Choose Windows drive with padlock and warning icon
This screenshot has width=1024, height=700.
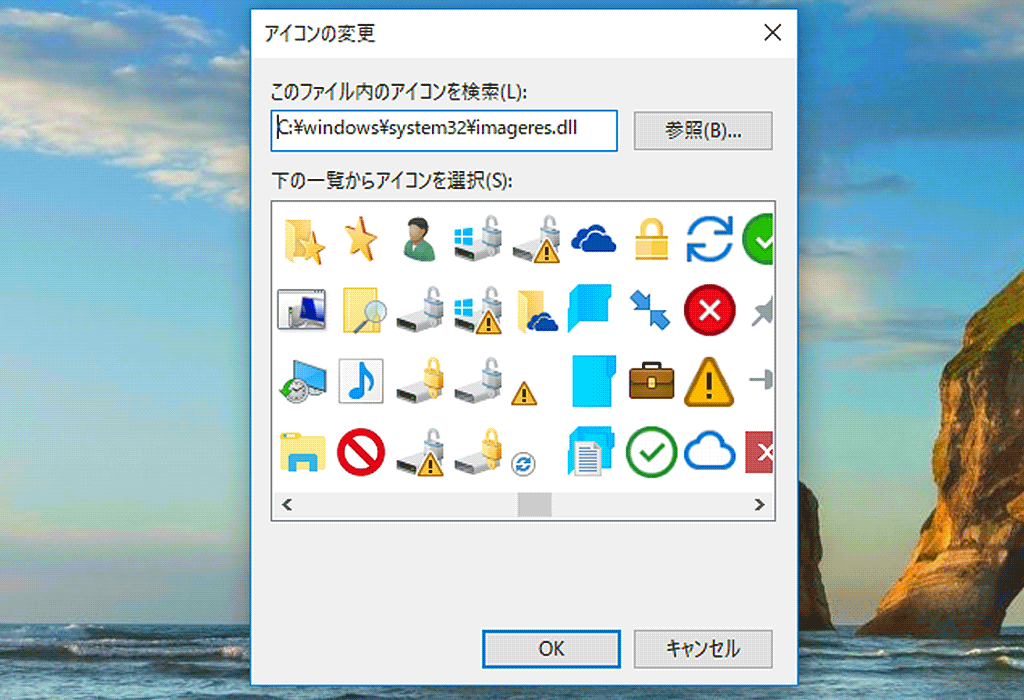[478, 310]
